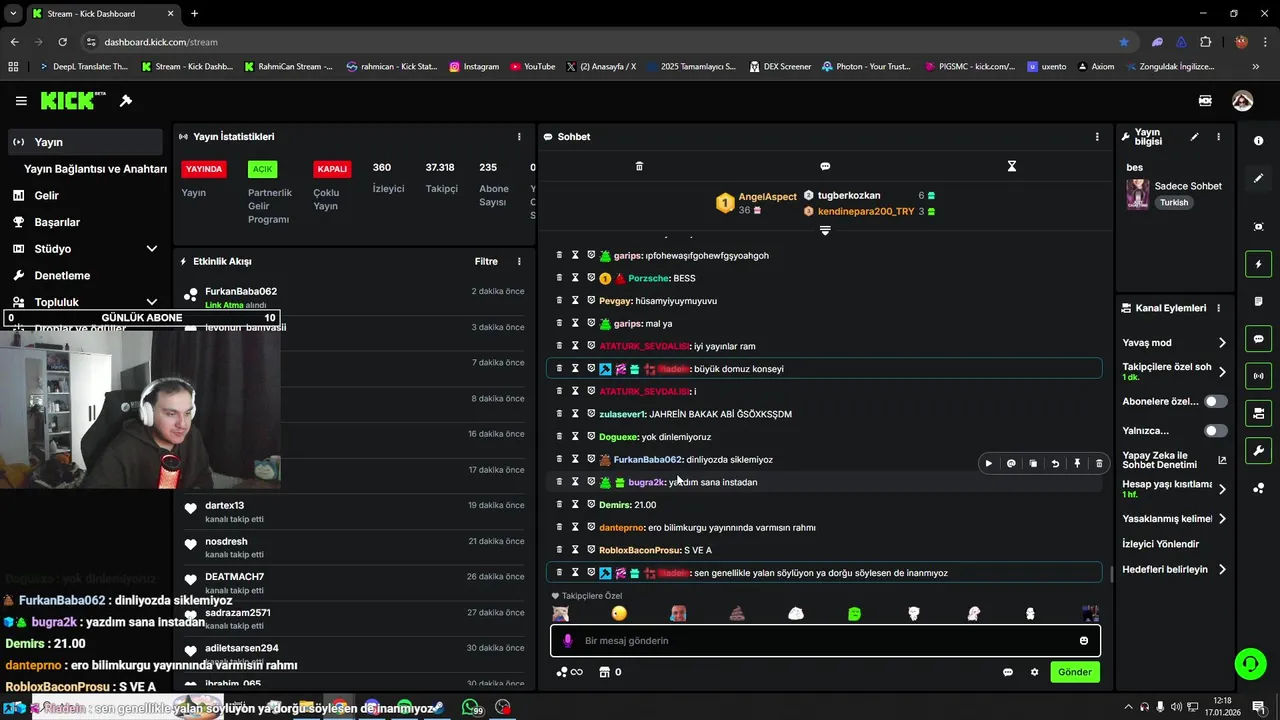Click chat bubble icon in right sidebar
The image size is (1280, 720).
pos(1258,339)
